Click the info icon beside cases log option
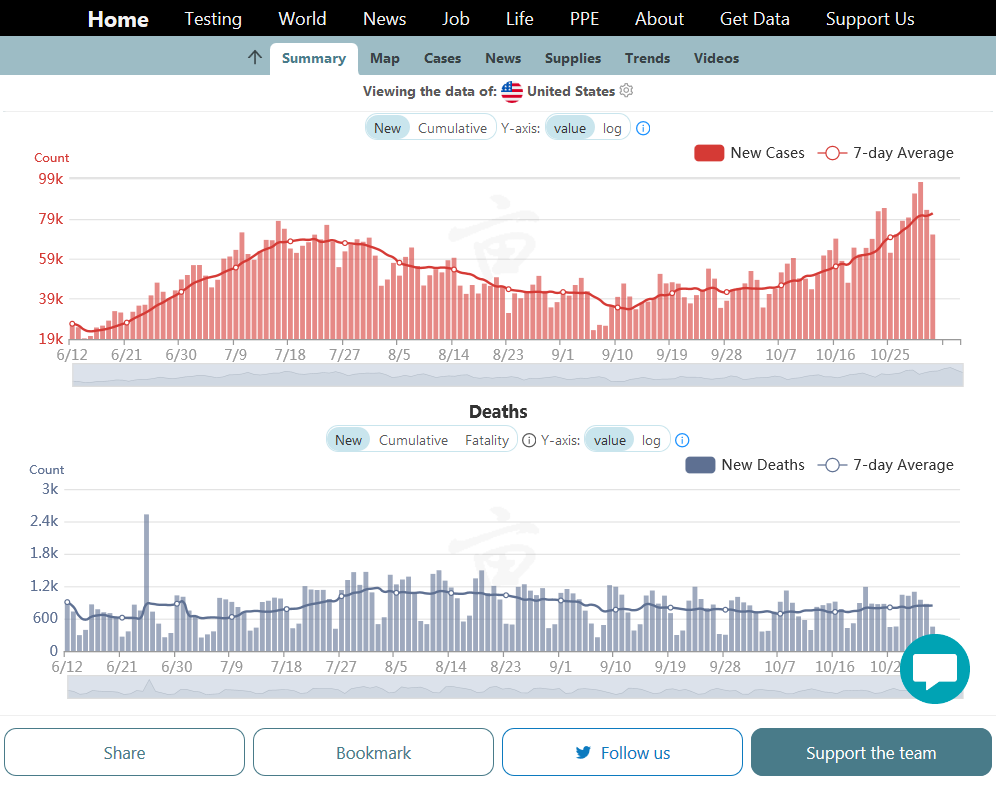Screen dimensions: 996x788 click(643, 128)
